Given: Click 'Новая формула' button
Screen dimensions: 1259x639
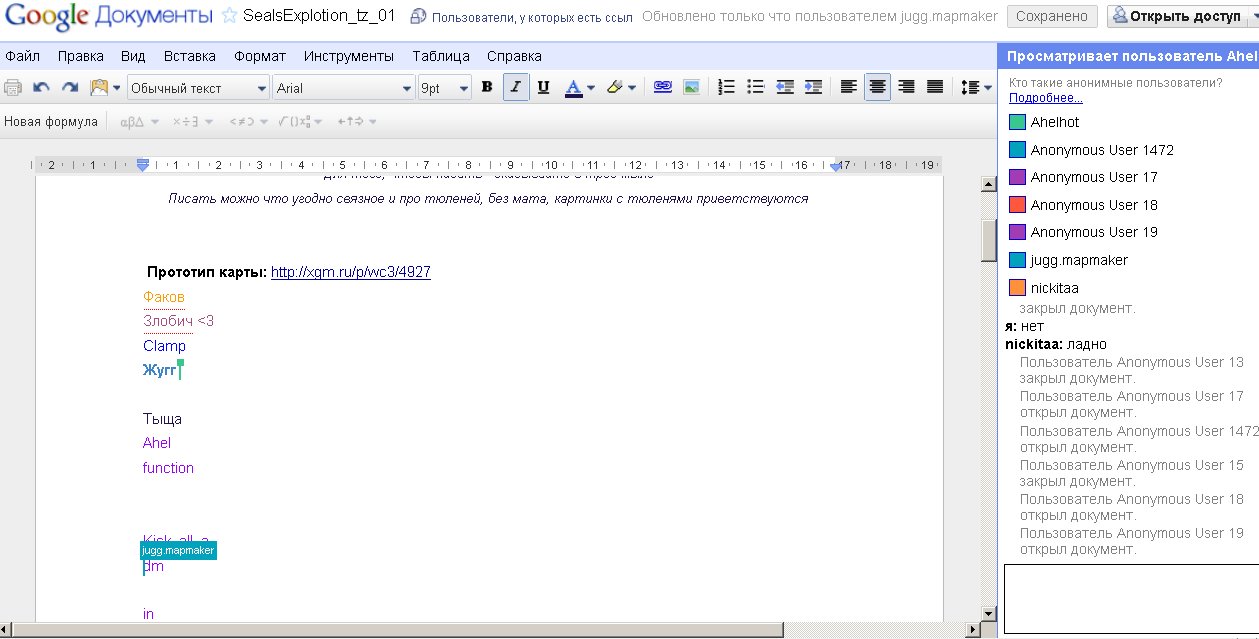Looking at the screenshot, I should pyautogui.click(x=51, y=122).
